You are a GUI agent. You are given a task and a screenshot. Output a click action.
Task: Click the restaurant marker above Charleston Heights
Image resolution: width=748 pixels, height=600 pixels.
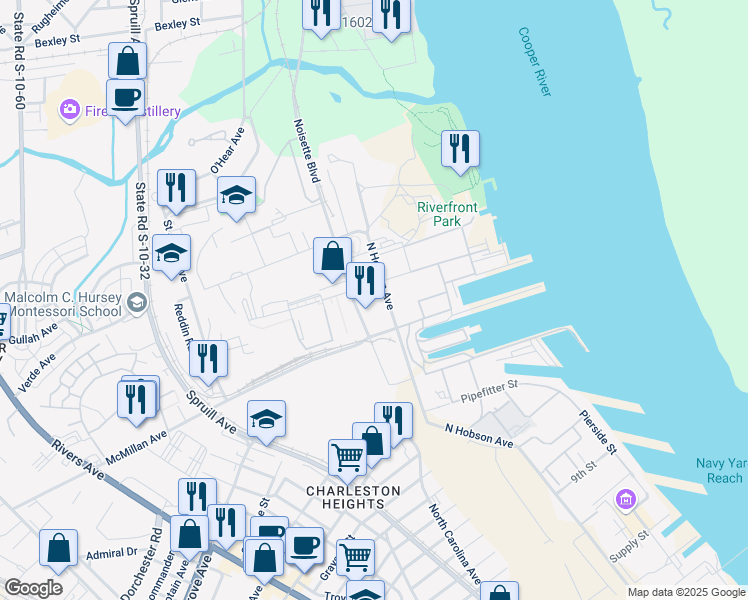pos(396,420)
